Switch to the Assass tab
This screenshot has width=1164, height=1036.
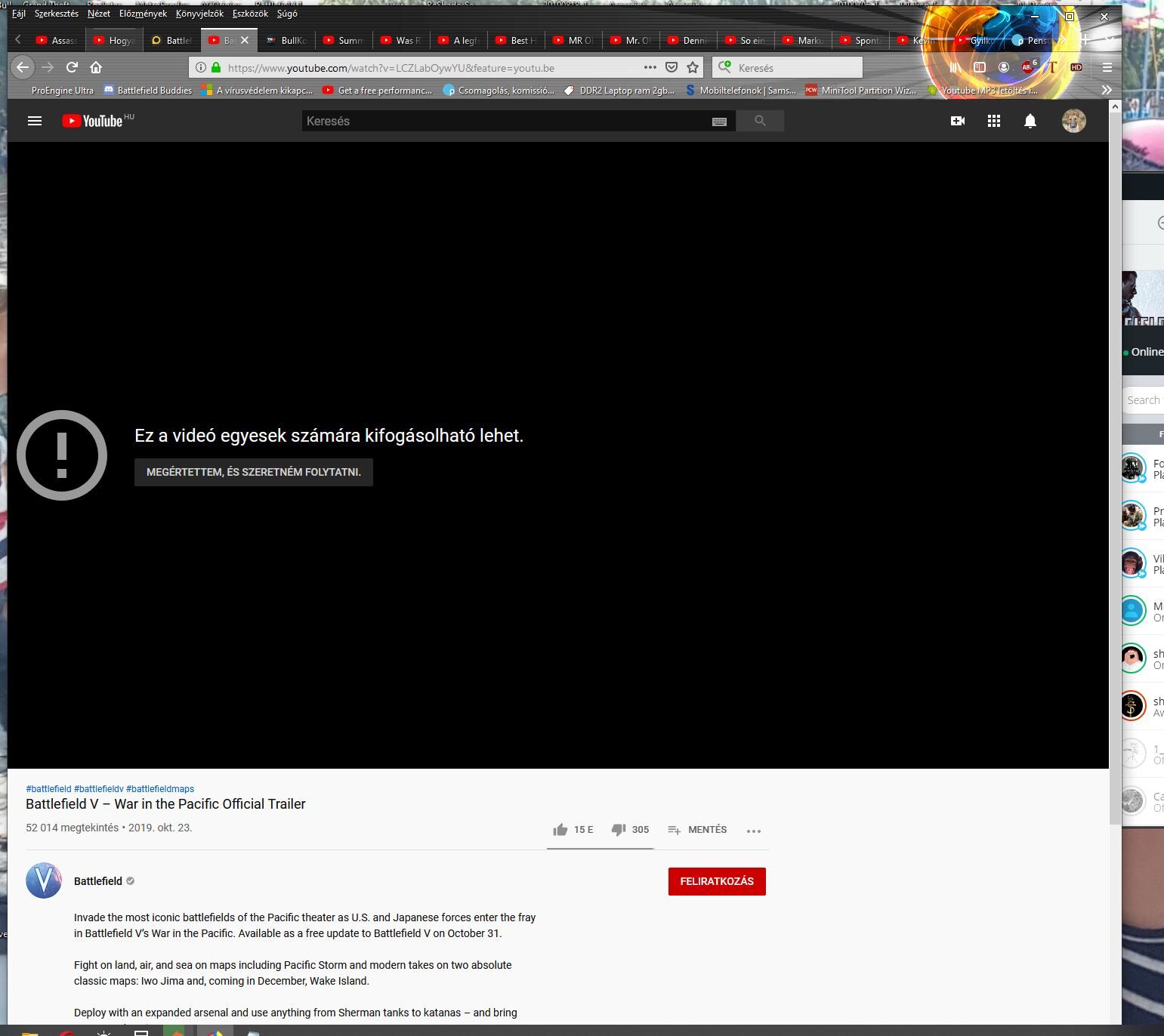click(x=57, y=40)
